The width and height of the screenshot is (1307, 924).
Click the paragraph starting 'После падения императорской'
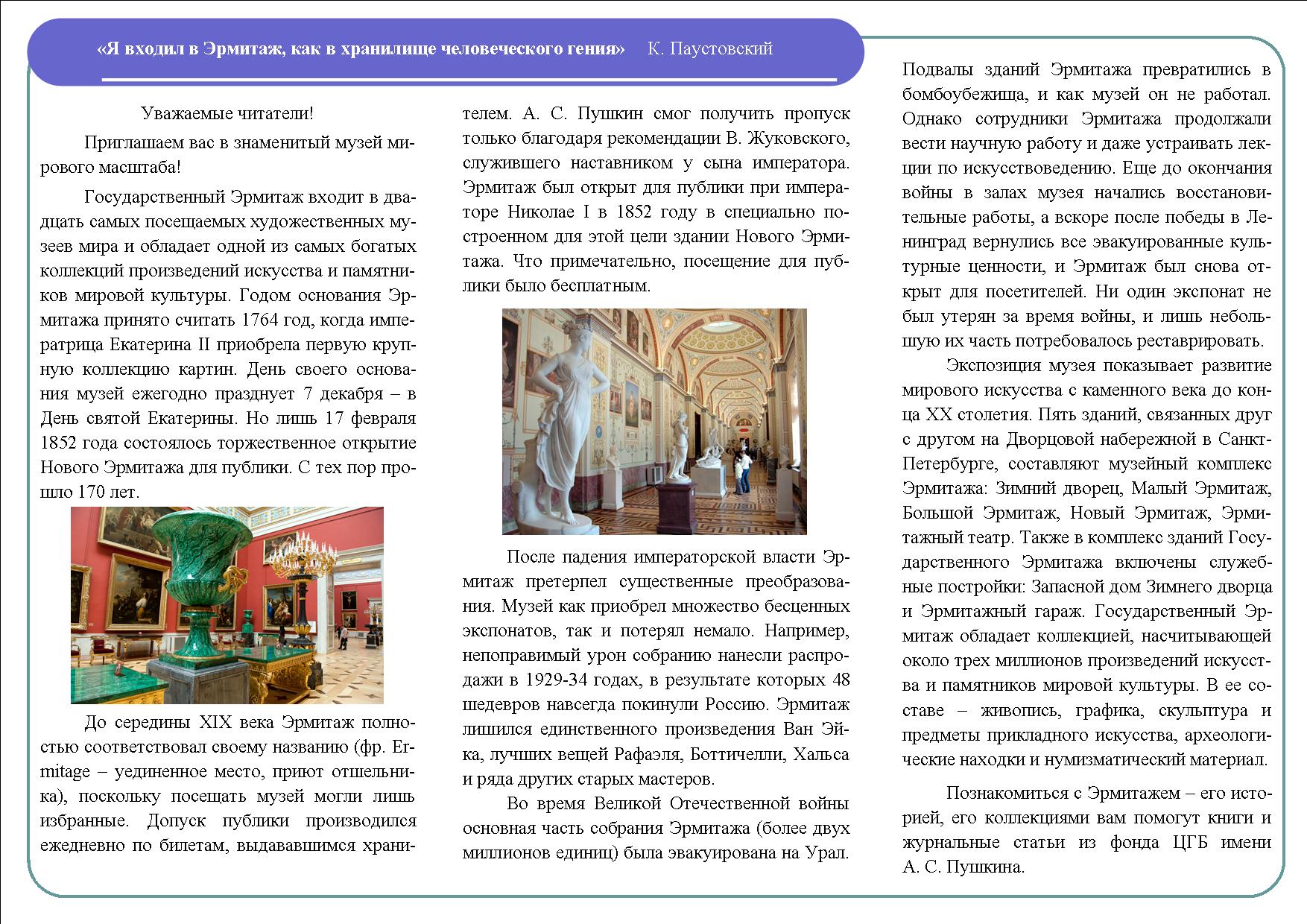pyautogui.click(x=656, y=668)
